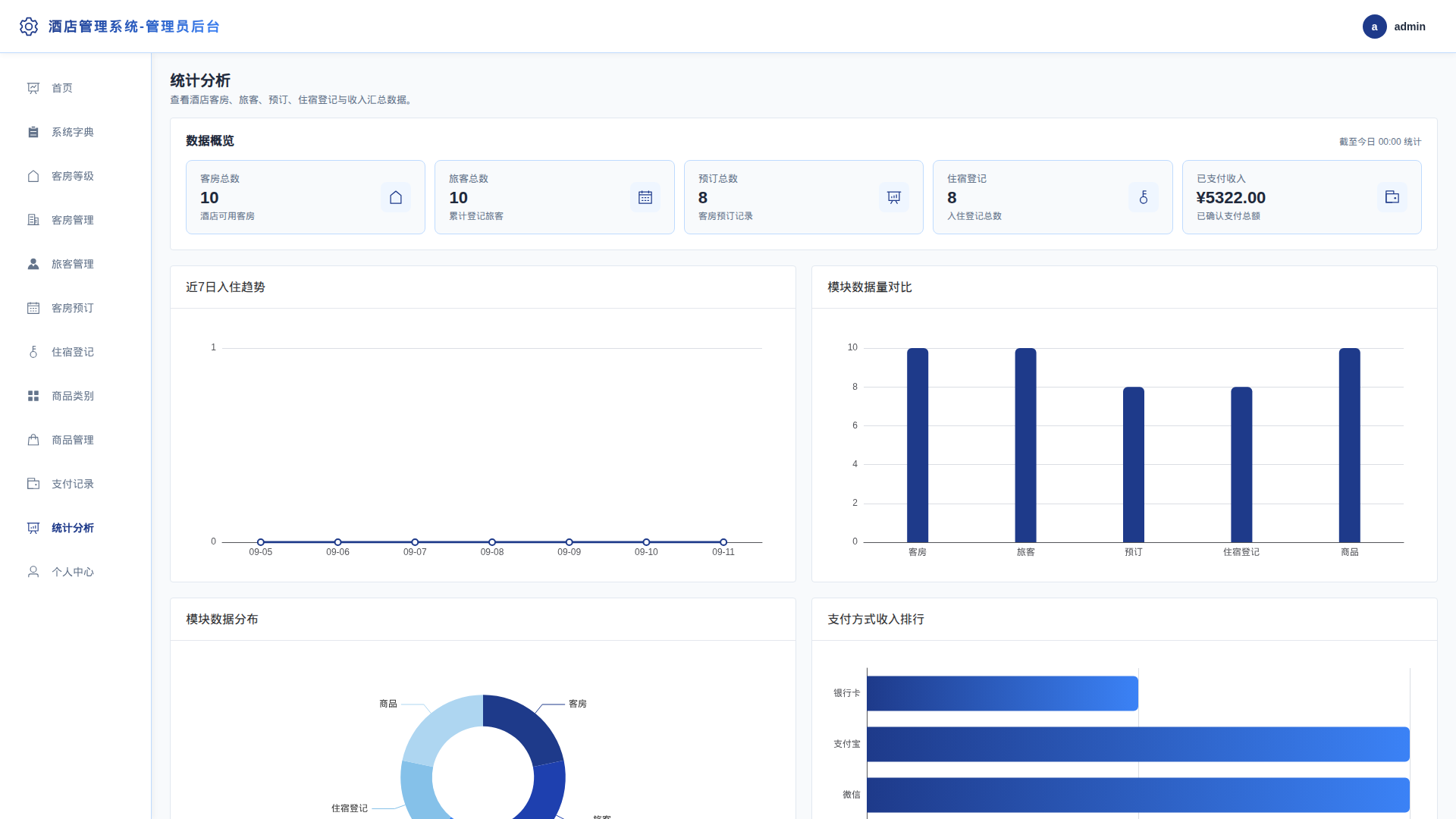Click the admin username
The image size is (1456, 819).
pos(1410,27)
